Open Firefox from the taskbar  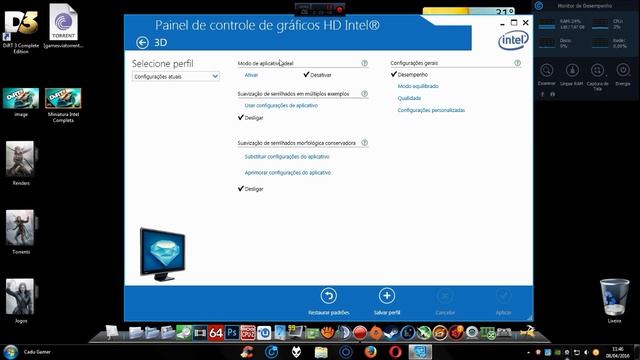tap(370, 352)
